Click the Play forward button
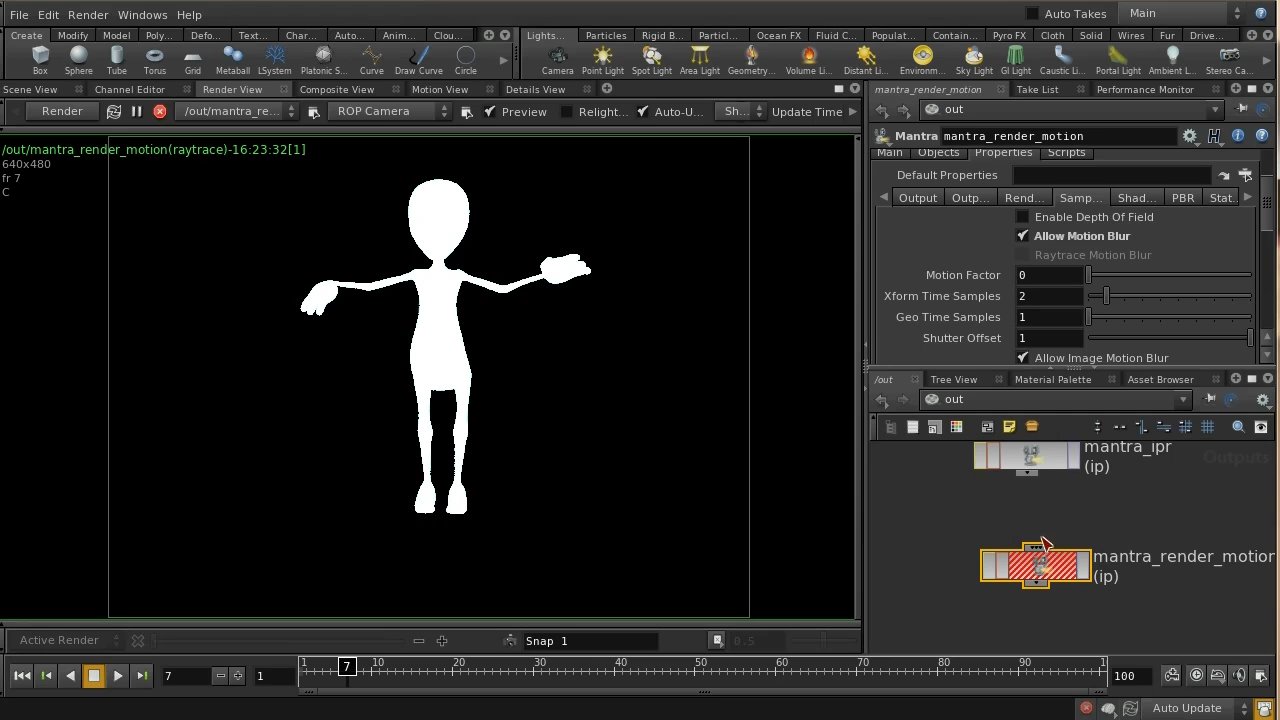Screen dimensions: 1280x720 pyautogui.click(x=118, y=676)
